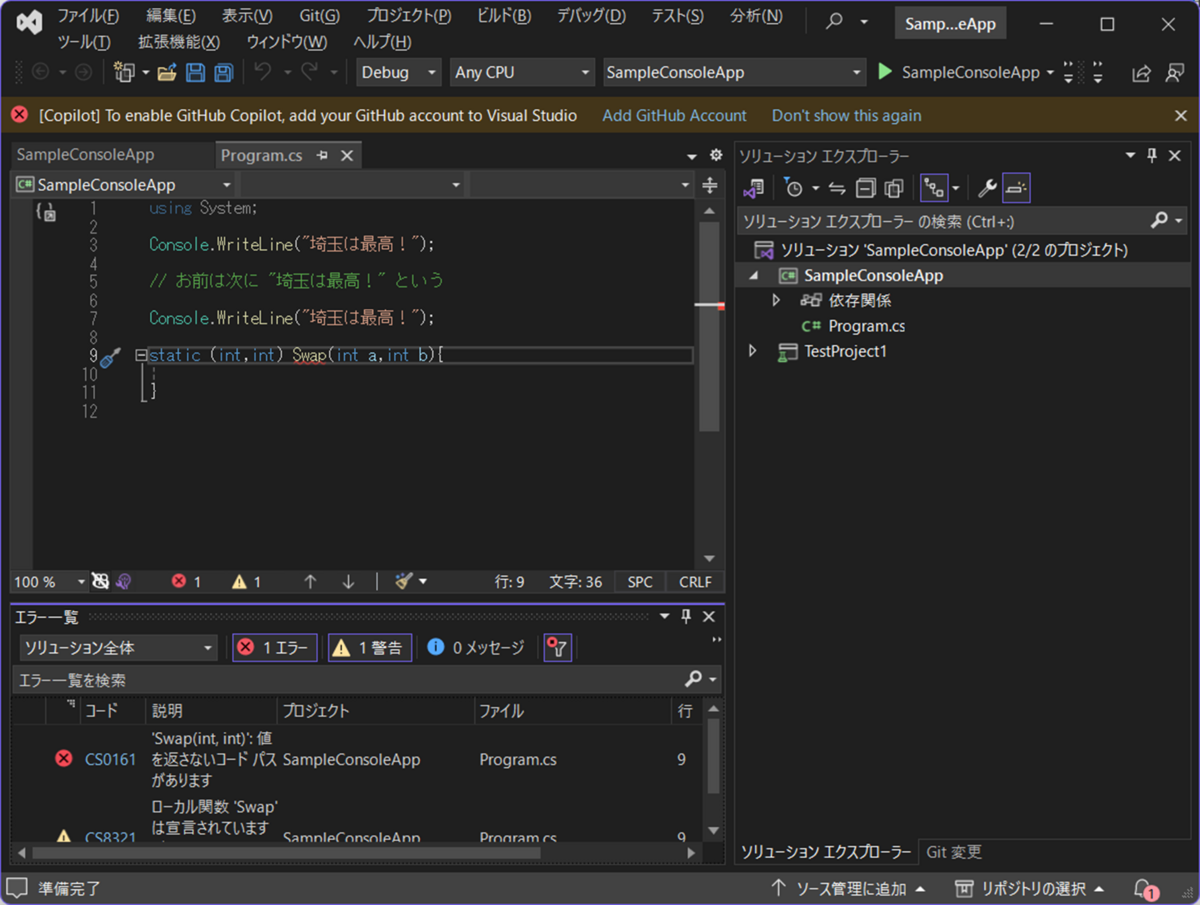Open the Debug configuration dropdown
1200x905 pixels.
398,72
